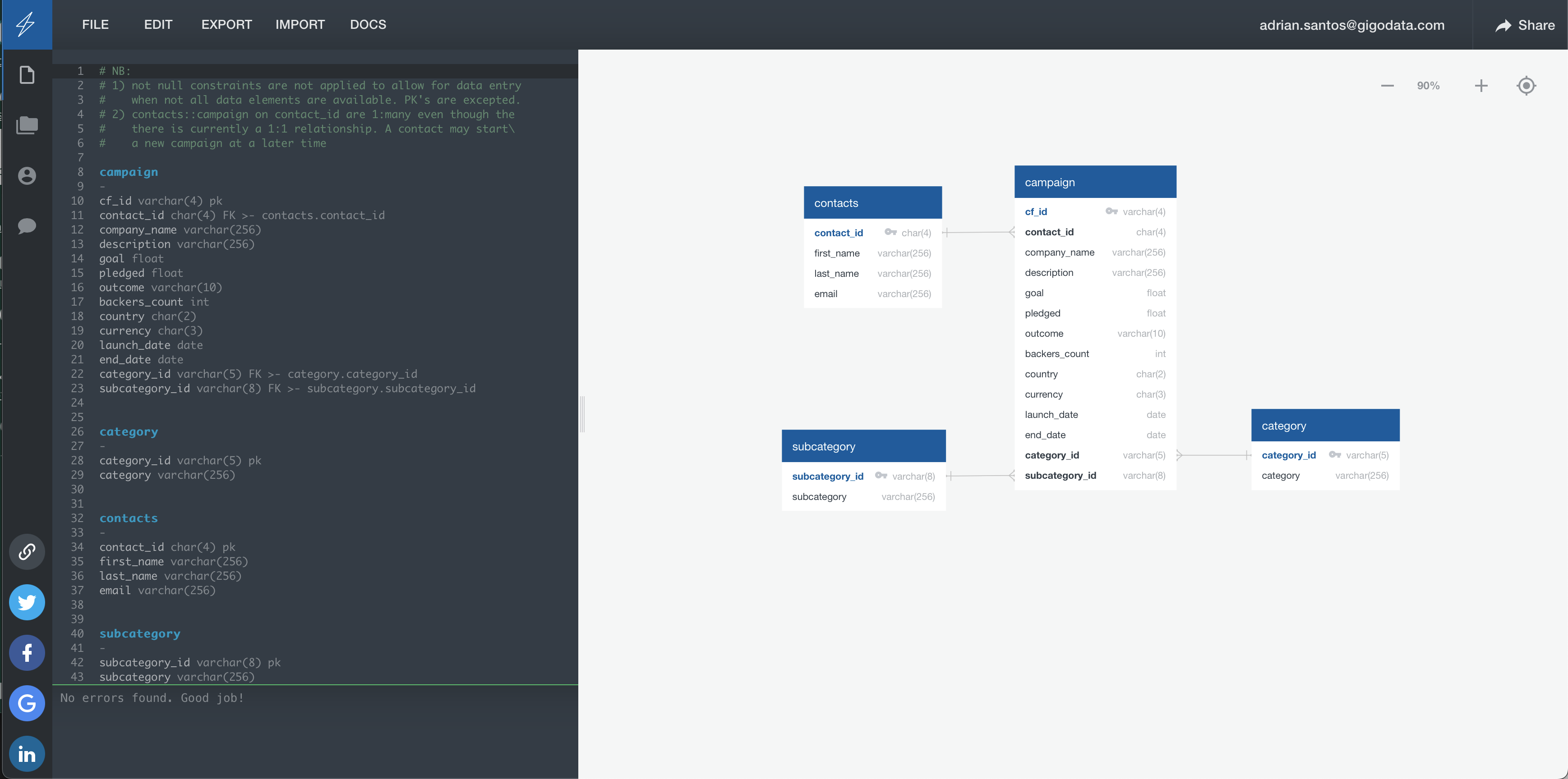Click the lightning bolt app icon
Image resolution: width=1568 pixels, height=779 pixels.
tap(26, 24)
